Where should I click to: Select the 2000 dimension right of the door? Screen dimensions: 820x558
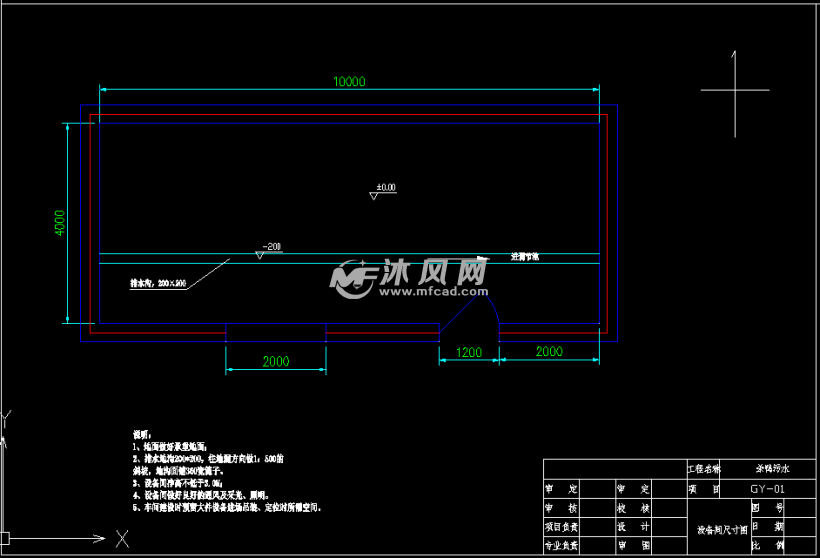[549, 351]
